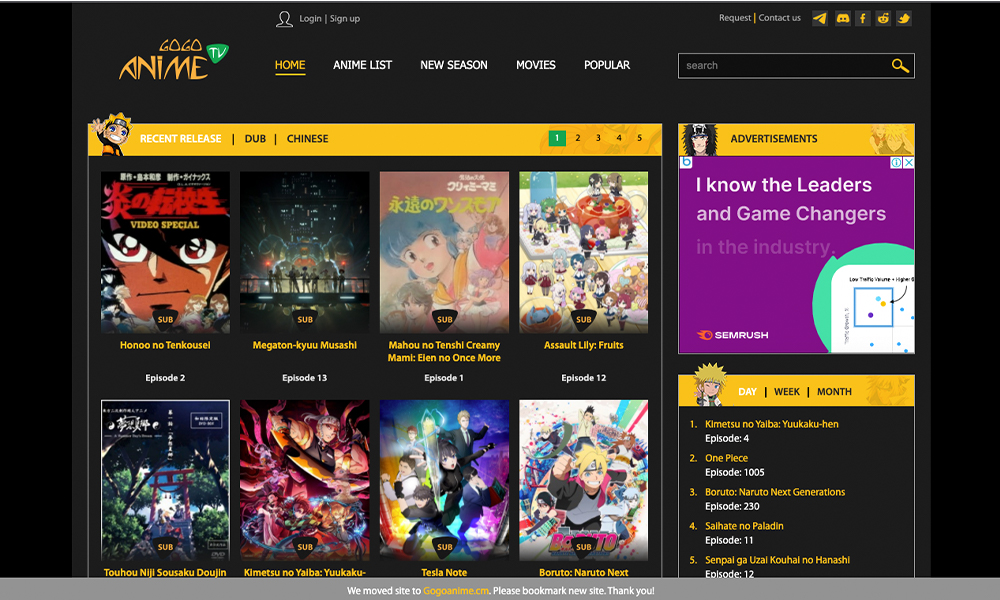
Task: Select the RECENT RELEASE tab
Action: 180,139
